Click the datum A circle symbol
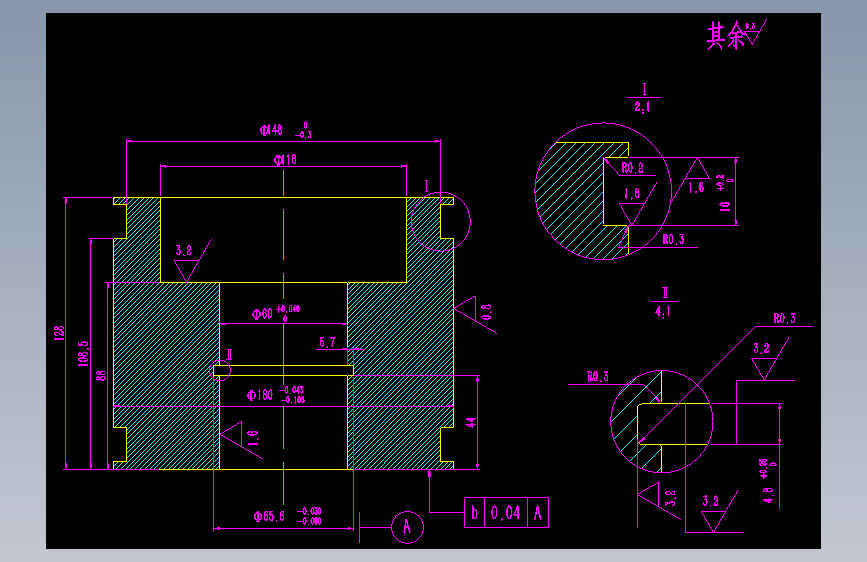This screenshot has height=562, width=867. point(408,527)
